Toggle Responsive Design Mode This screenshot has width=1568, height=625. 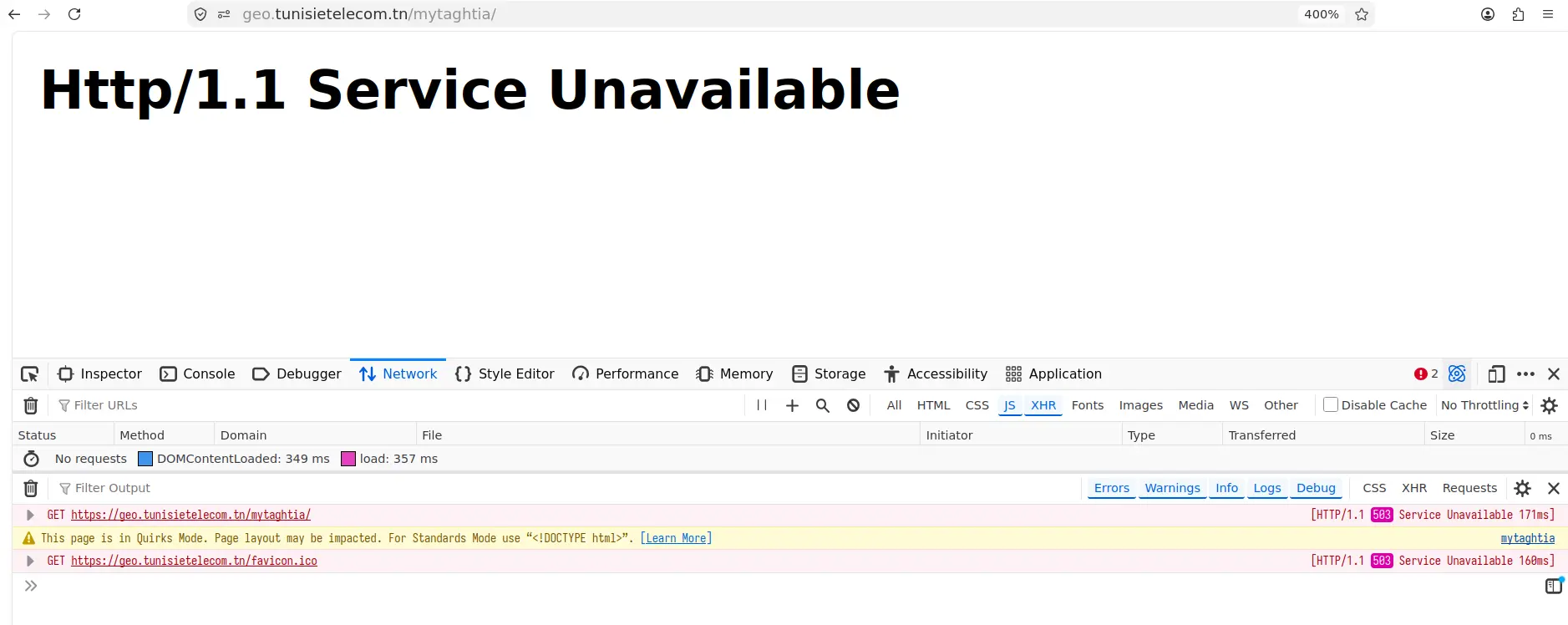tap(1496, 374)
